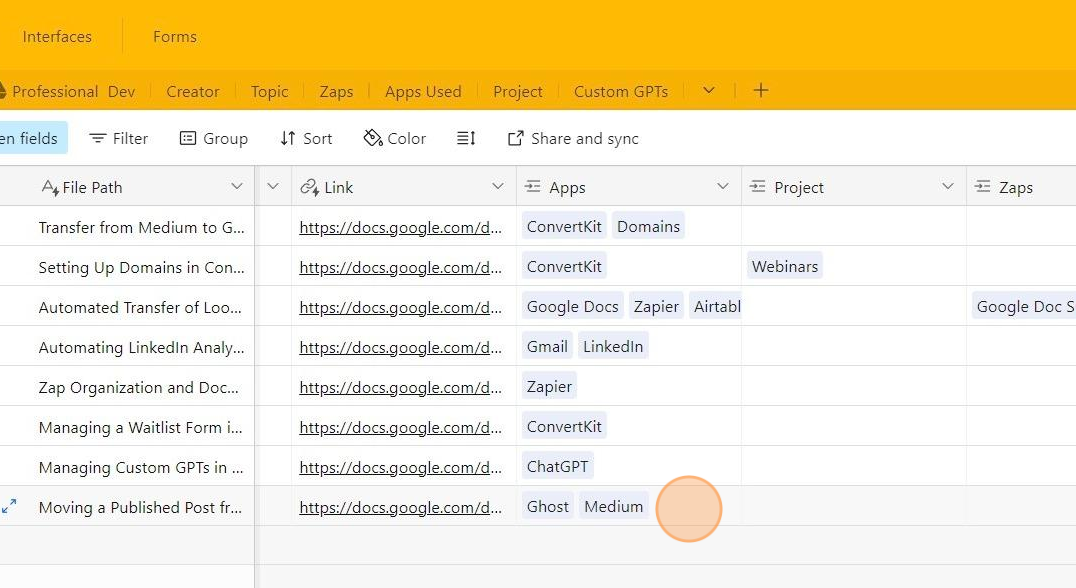Open the Color records options

395,139
